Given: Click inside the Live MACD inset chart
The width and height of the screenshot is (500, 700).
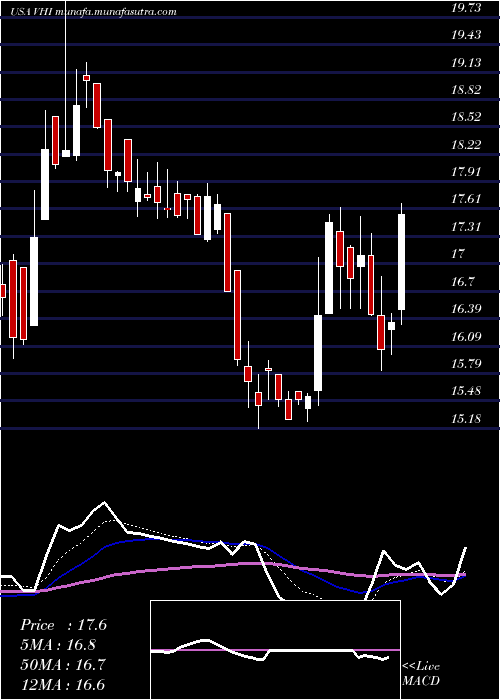Looking at the screenshot, I should 275,650.
